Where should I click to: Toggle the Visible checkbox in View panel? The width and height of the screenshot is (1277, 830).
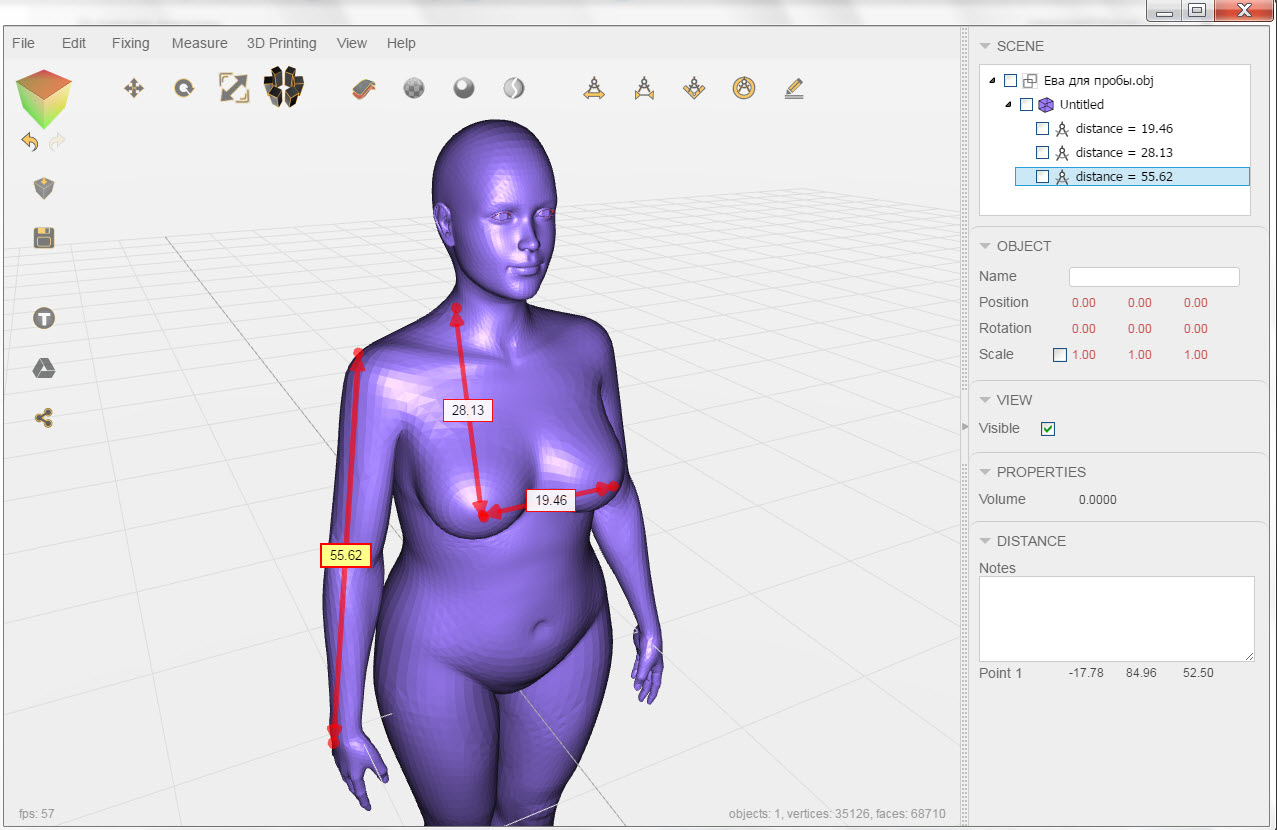click(x=1048, y=429)
